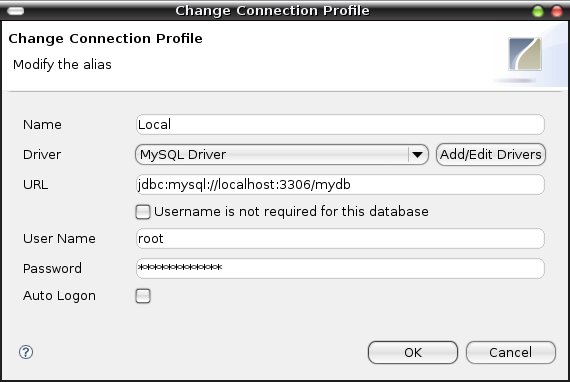Click the connection profile banner image
Screen dimensions: 570x382
pyautogui.click(x=525, y=54)
